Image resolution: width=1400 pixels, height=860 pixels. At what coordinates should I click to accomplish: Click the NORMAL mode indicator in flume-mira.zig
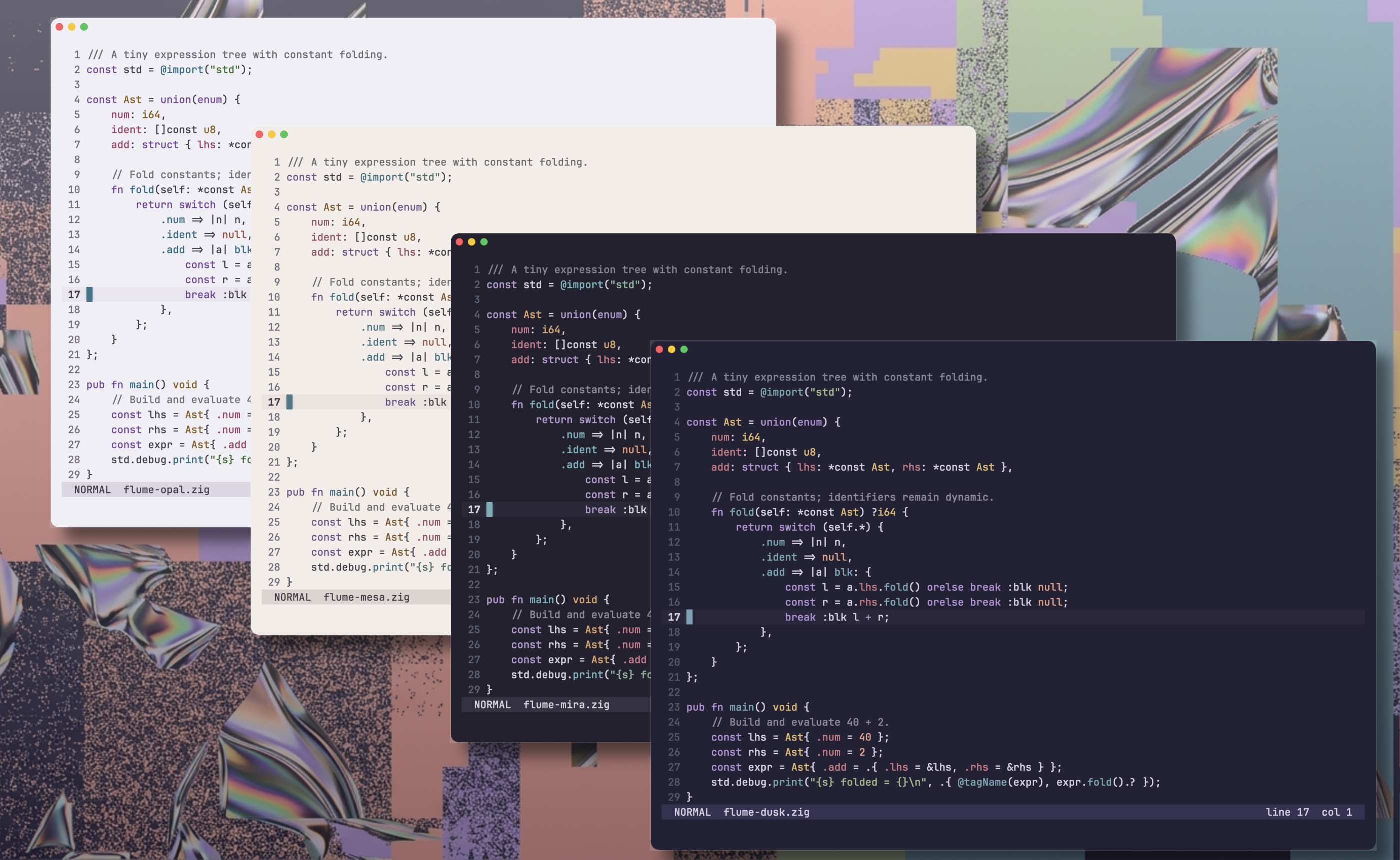pyautogui.click(x=492, y=705)
